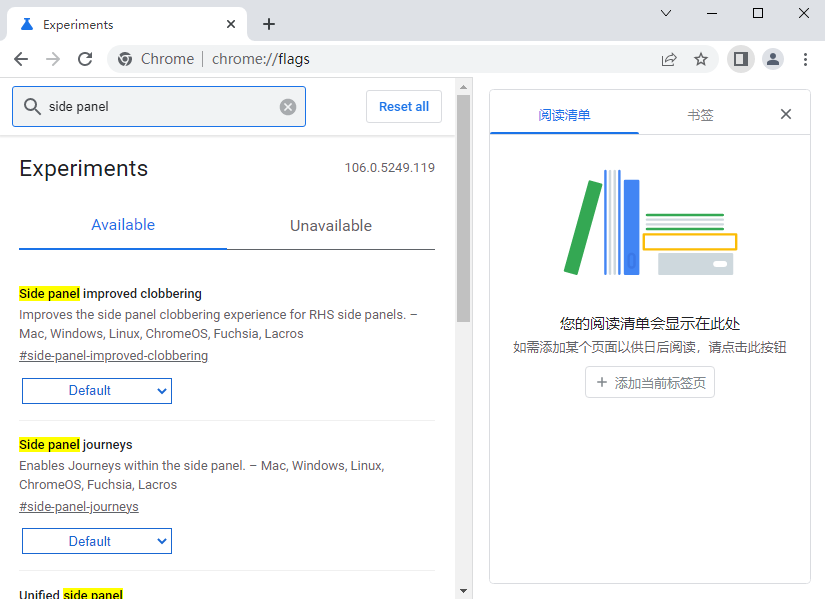Open a new tab with plus button
Image resolution: width=825 pixels, height=599 pixels.
point(269,24)
